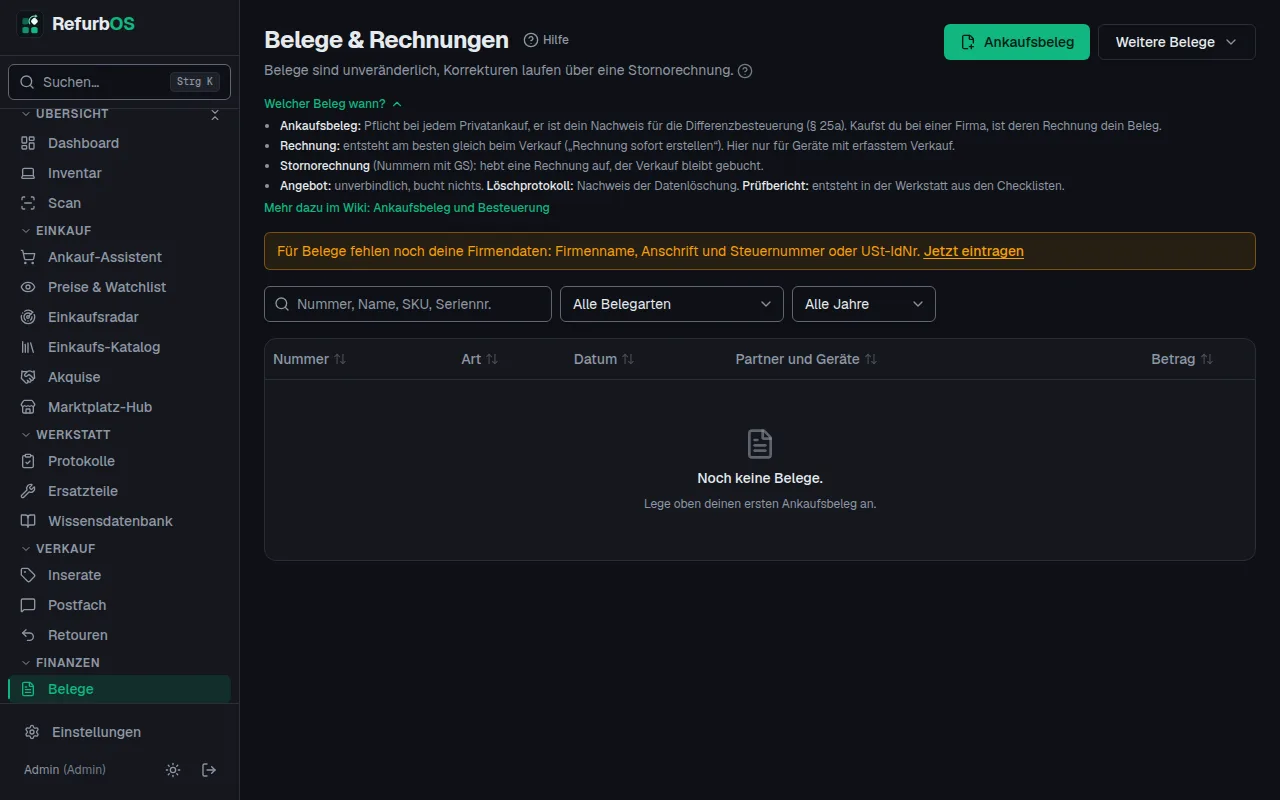This screenshot has height=800, width=1280.
Task: Open Retouren from the sidebar
Action: point(120,635)
